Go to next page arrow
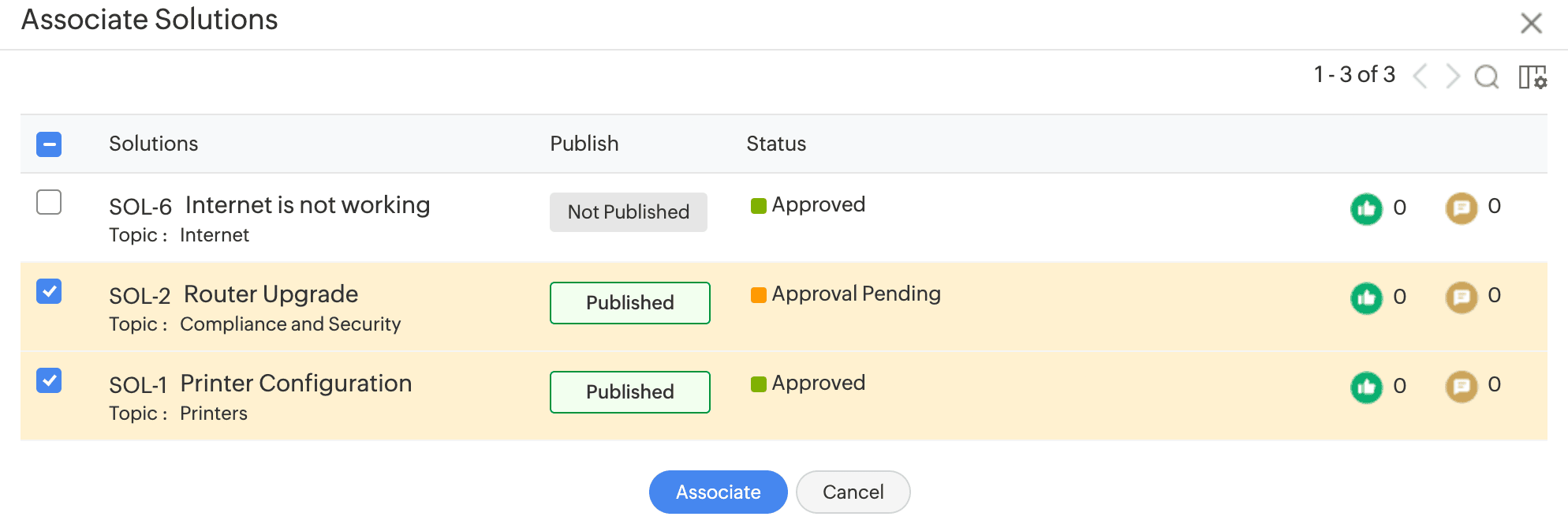This screenshot has width=1568, height=524. click(1452, 77)
